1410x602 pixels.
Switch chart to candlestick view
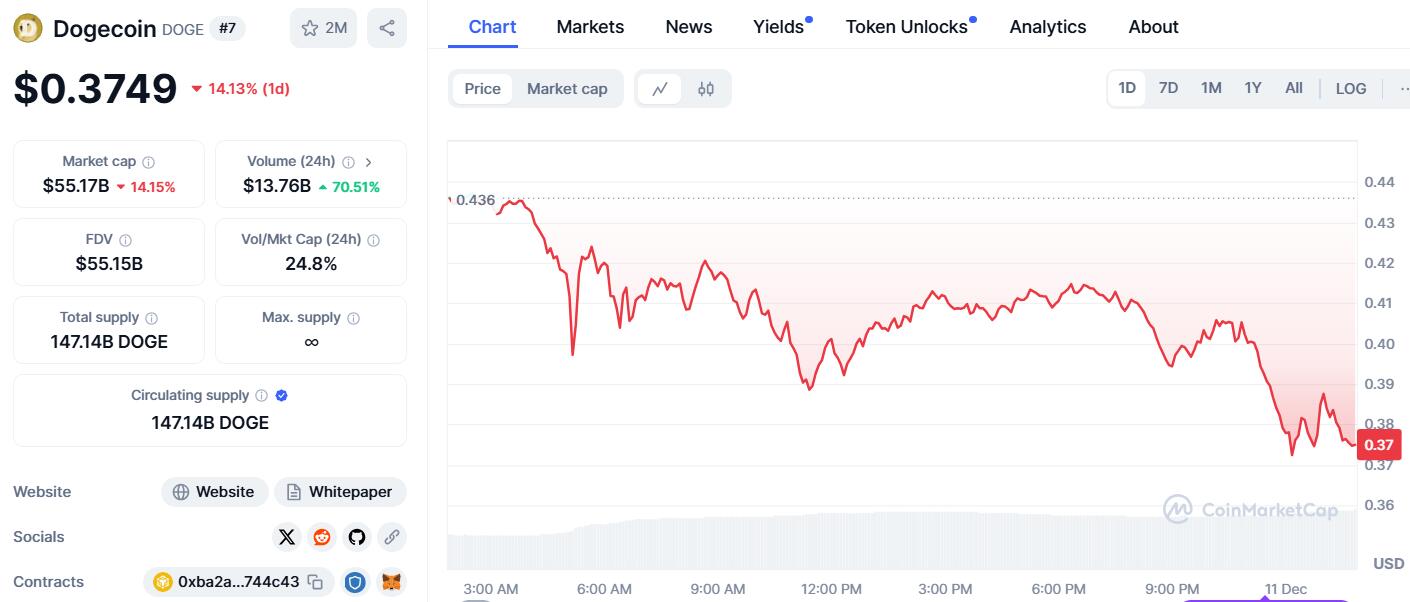pos(706,89)
